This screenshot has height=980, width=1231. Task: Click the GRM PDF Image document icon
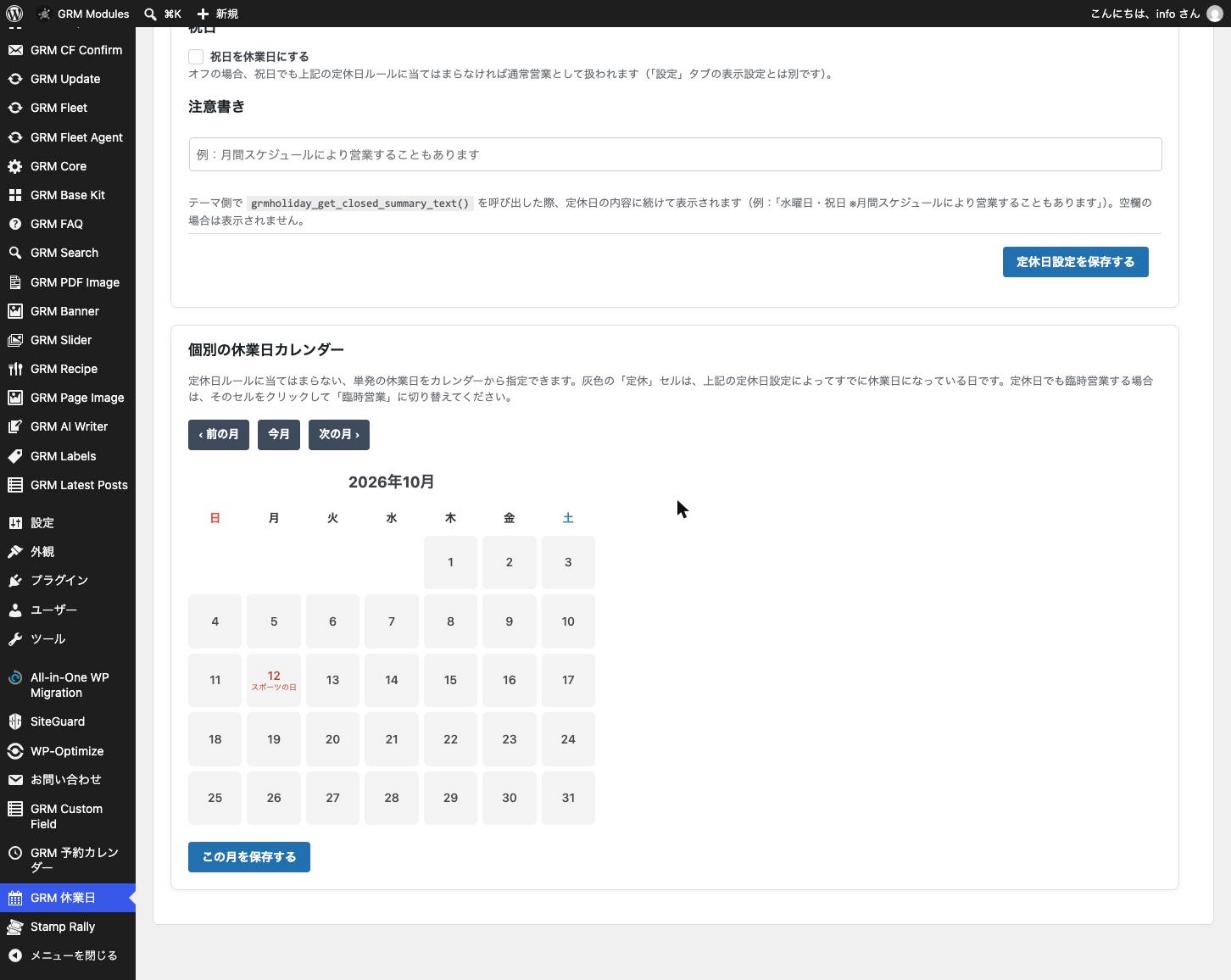click(15, 282)
